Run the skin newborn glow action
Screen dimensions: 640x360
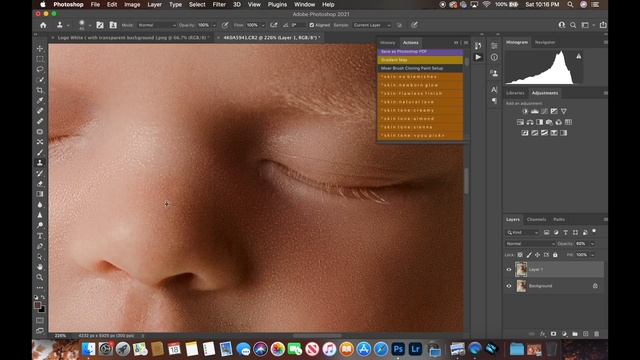[420, 85]
